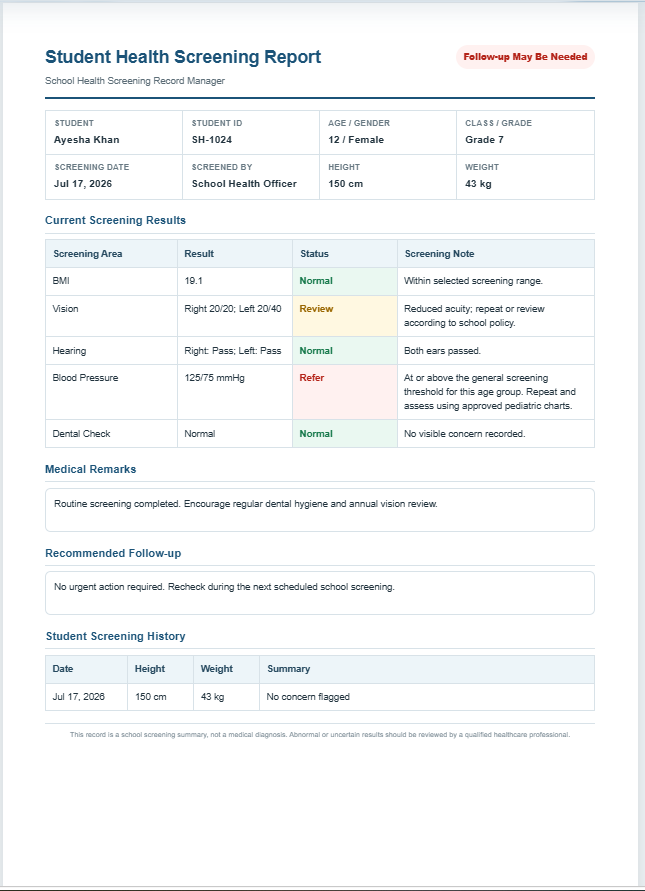Select the report title 'Student Health Screening Report'

[183, 57]
